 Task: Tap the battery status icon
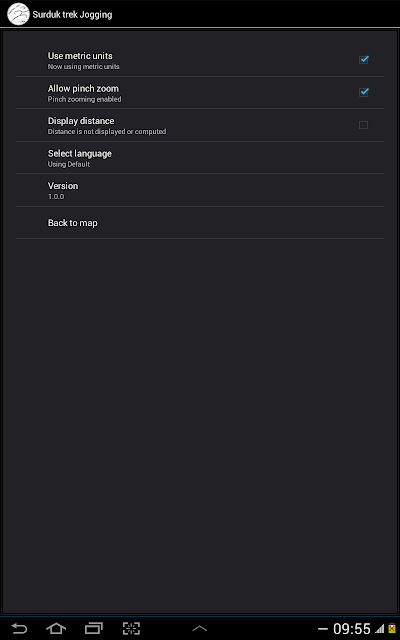click(392, 629)
